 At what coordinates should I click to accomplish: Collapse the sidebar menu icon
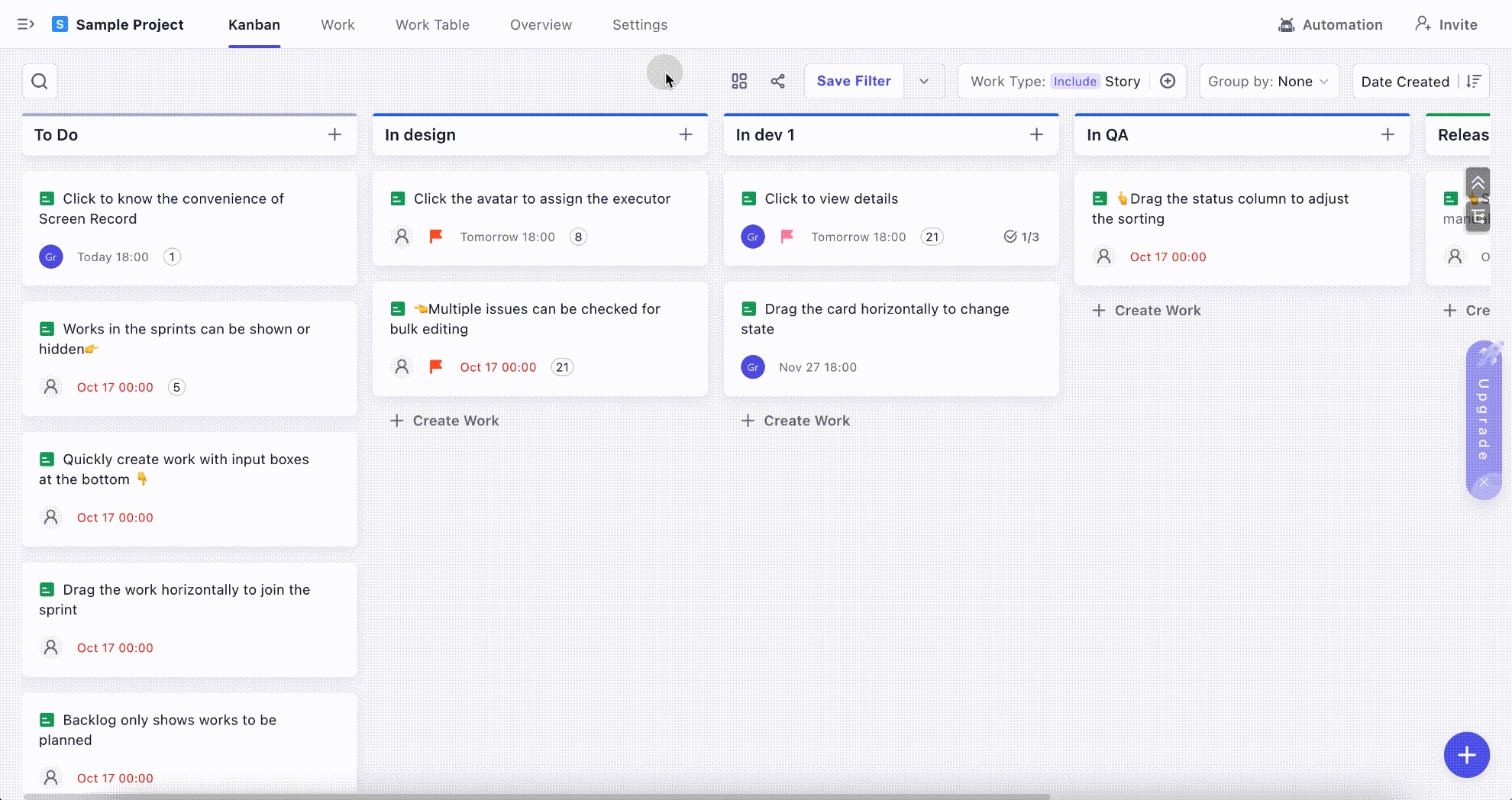[26, 24]
